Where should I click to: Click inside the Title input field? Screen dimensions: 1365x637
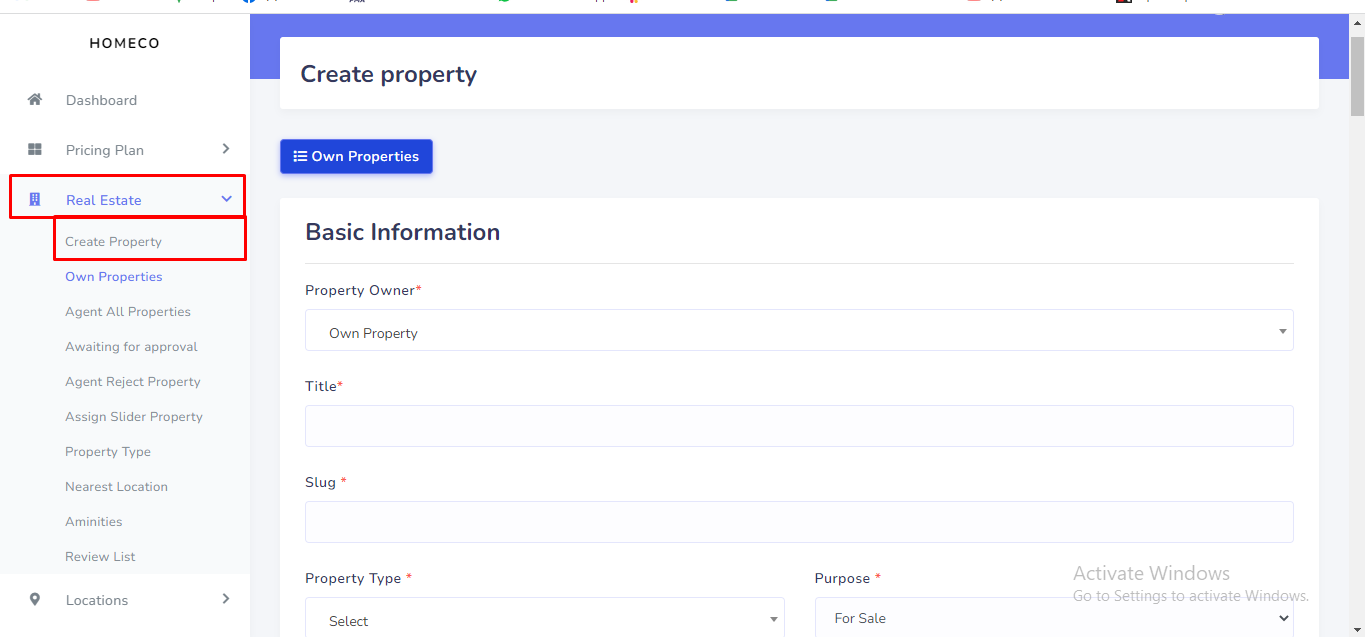click(x=798, y=426)
